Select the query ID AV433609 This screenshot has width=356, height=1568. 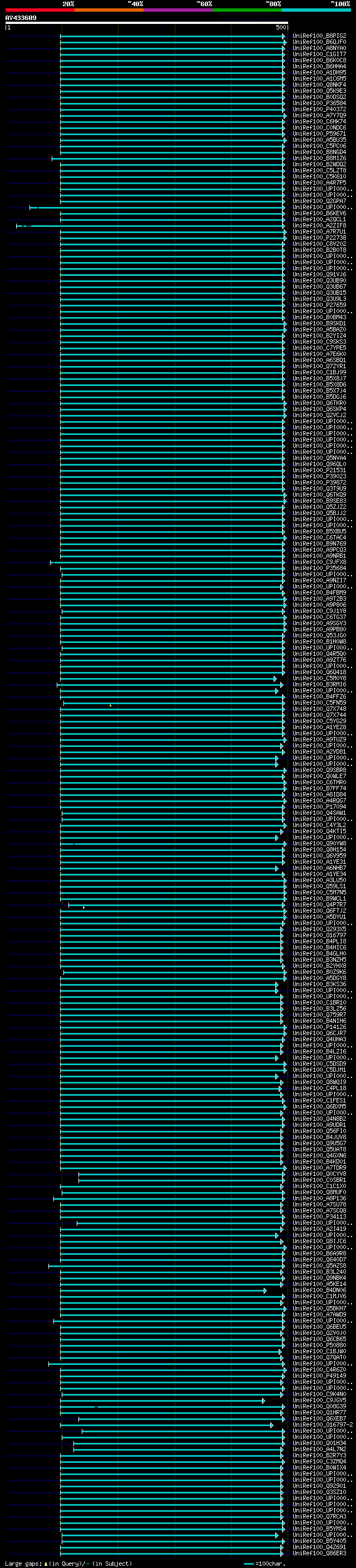point(21,18)
